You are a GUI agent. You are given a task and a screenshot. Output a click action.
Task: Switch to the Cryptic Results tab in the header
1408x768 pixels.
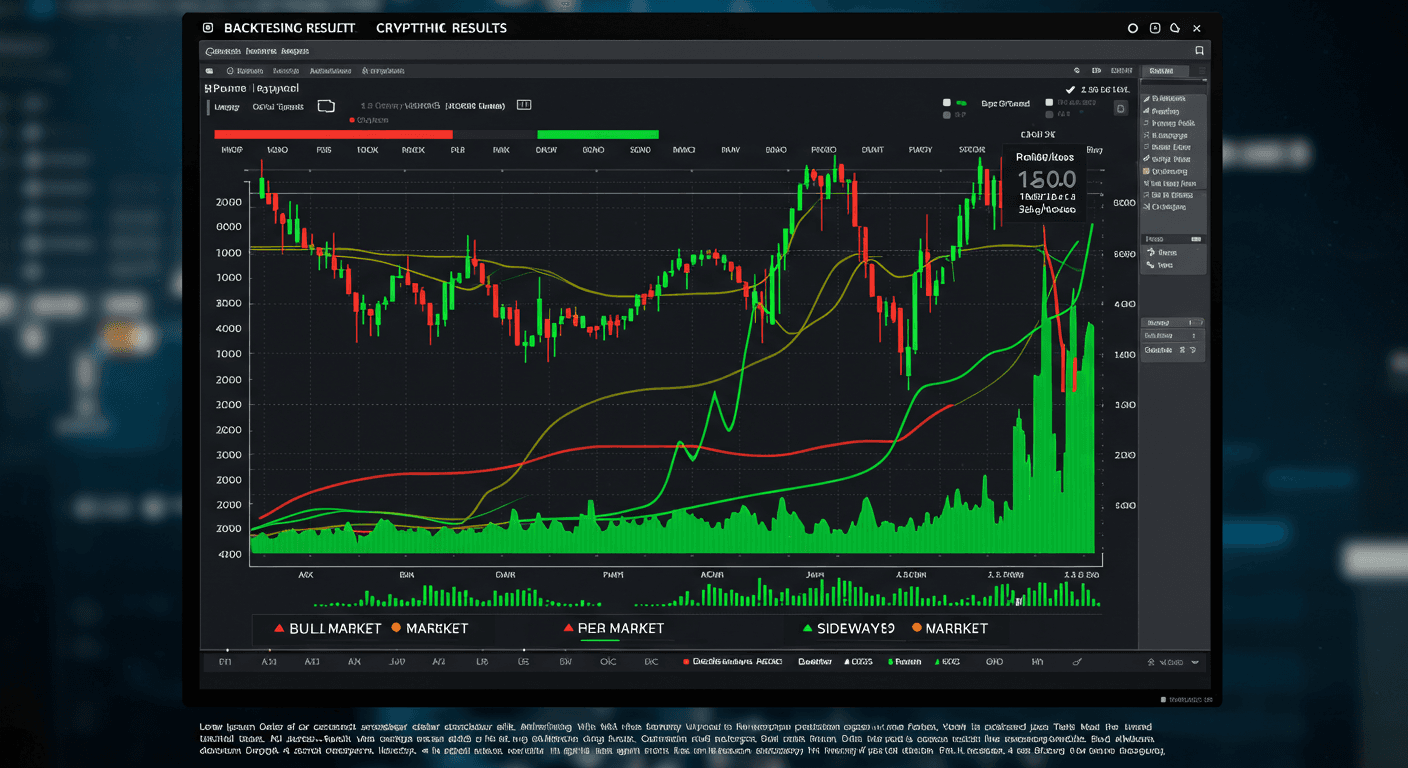point(442,28)
